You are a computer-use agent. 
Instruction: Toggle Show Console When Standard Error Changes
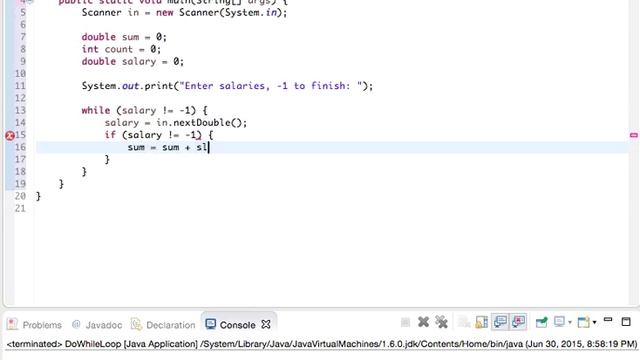click(x=518, y=322)
